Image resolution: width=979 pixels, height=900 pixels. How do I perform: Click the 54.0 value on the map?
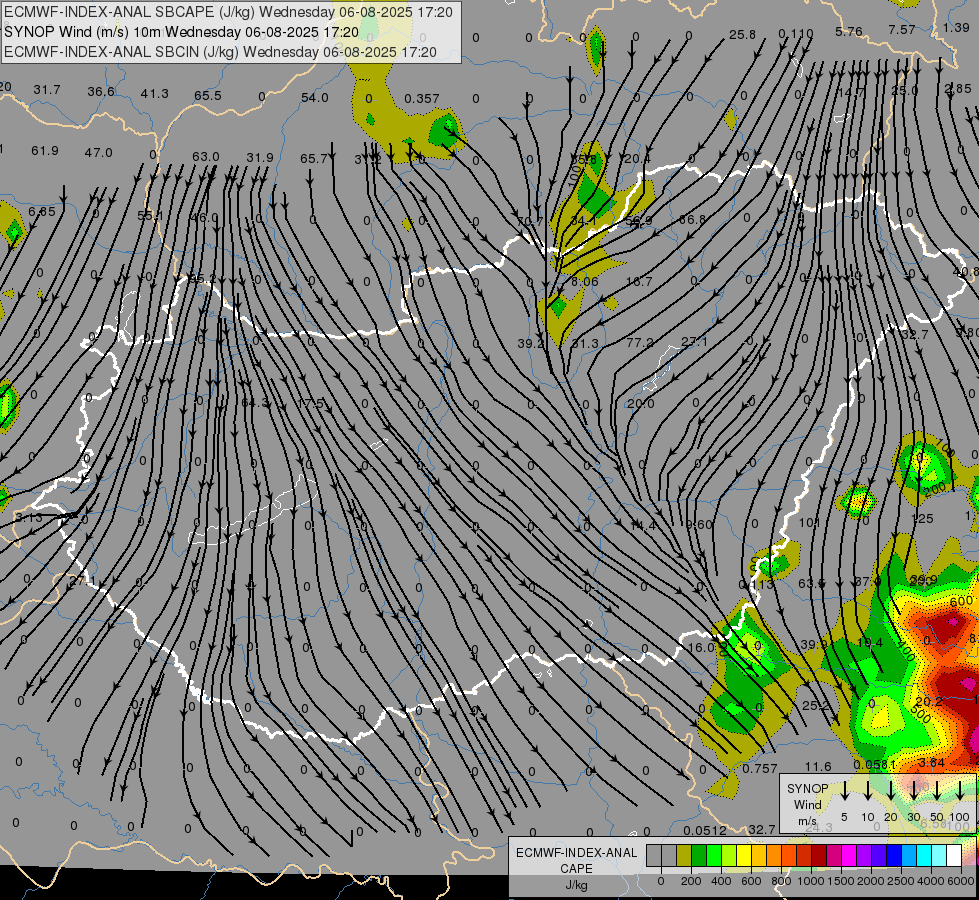click(315, 97)
